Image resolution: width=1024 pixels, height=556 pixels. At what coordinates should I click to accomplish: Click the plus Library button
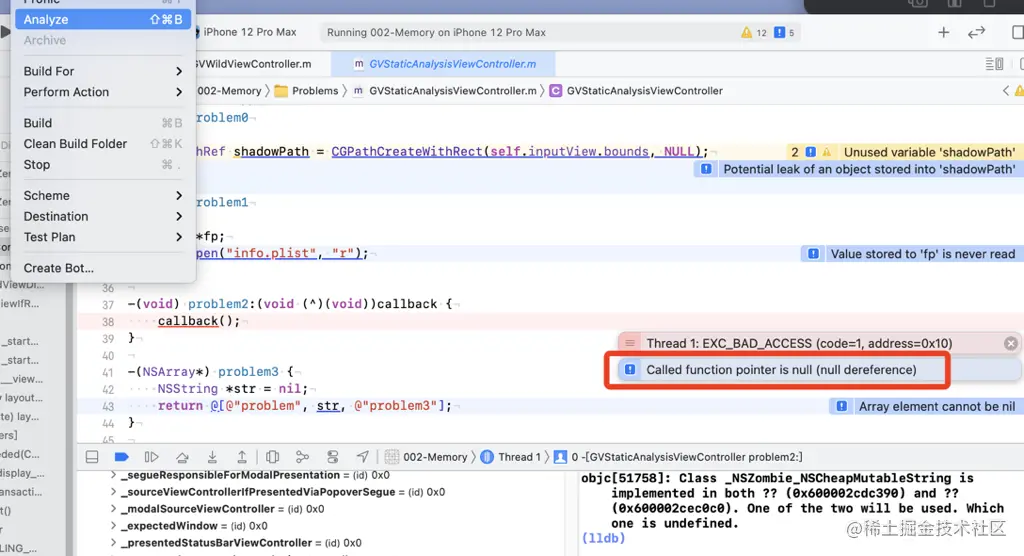[x=944, y=33]
